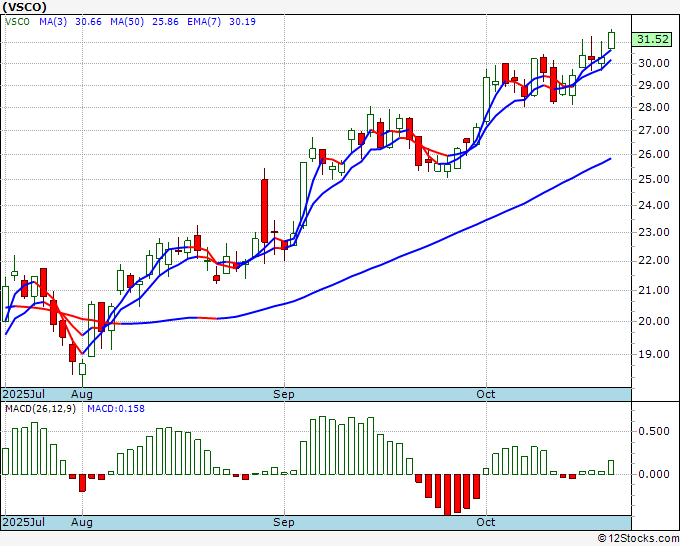The height and width of the screenshot is (546, 680).
Task: Click the EMA(7) value 30.19
Action: tap(242, 21)
